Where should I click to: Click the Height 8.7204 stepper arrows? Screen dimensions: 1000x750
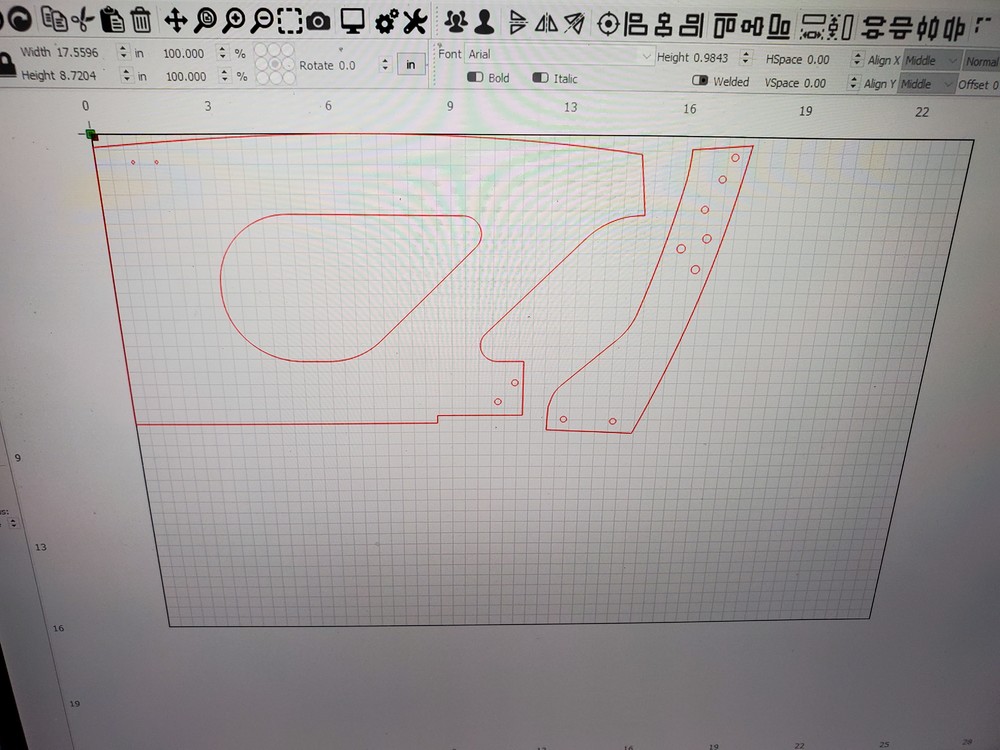click(126, 75)
